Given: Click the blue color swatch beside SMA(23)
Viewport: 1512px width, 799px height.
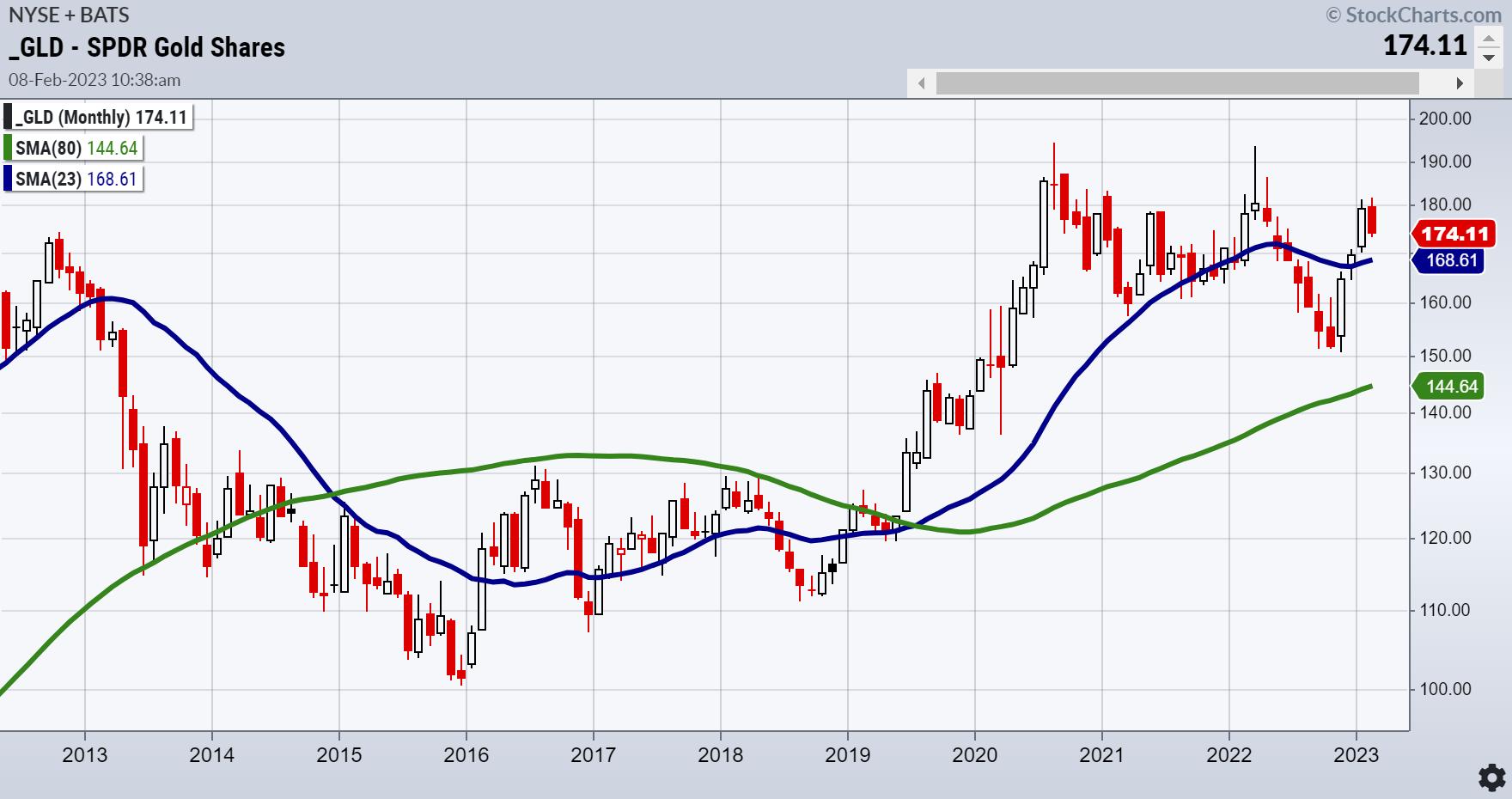Looking at the screenshot, I should pyautogui.click(x=9, y=179).
